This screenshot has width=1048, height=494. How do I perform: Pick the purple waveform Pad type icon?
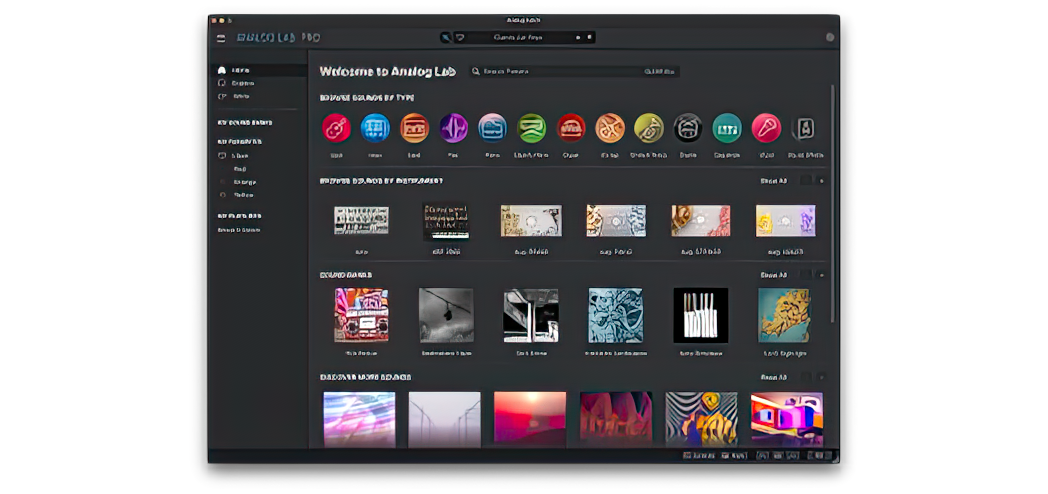453,128
